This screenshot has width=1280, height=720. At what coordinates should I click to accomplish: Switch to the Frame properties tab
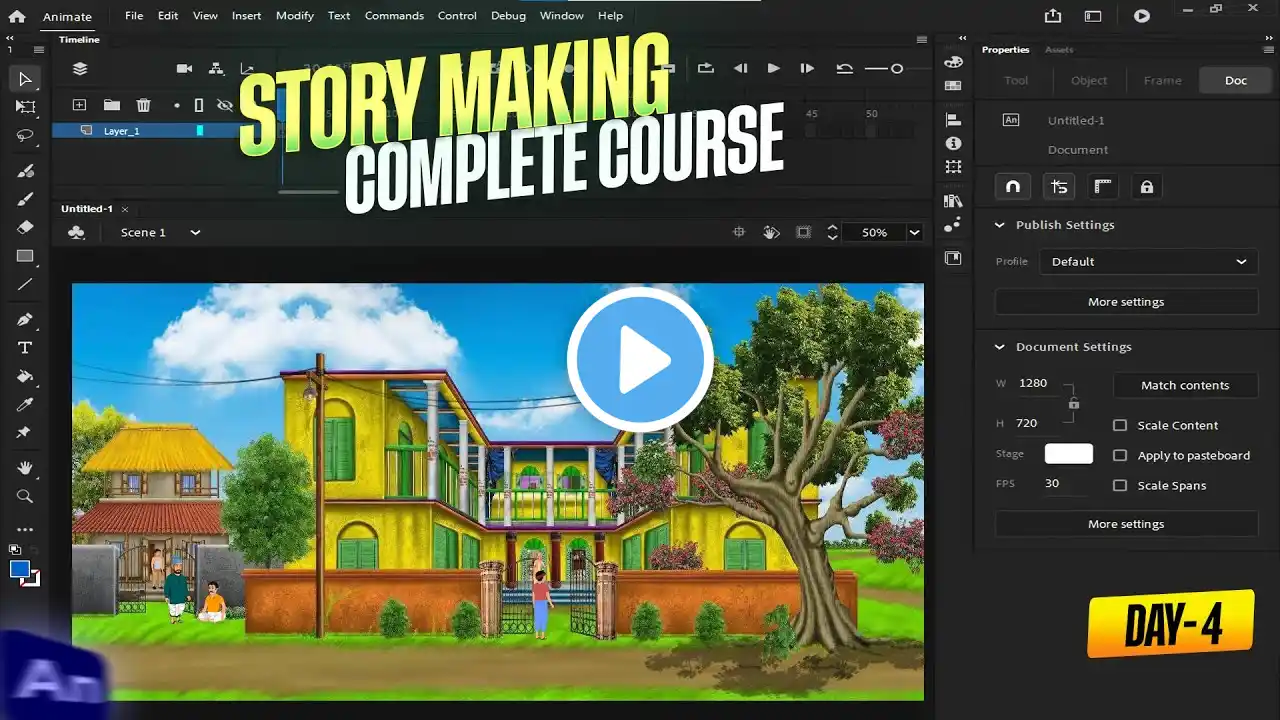point(1163,81)
